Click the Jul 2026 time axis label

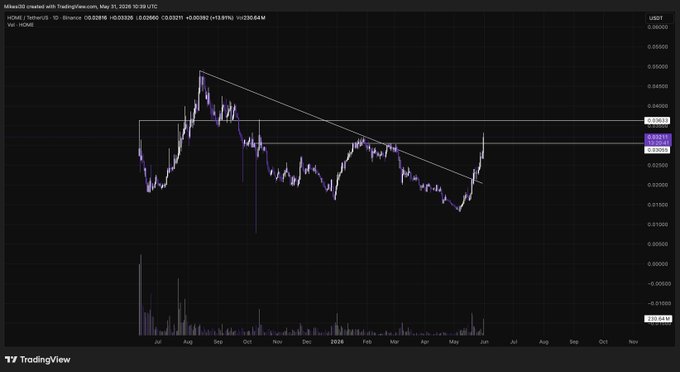pyautogui.click(x=513, y=342)
